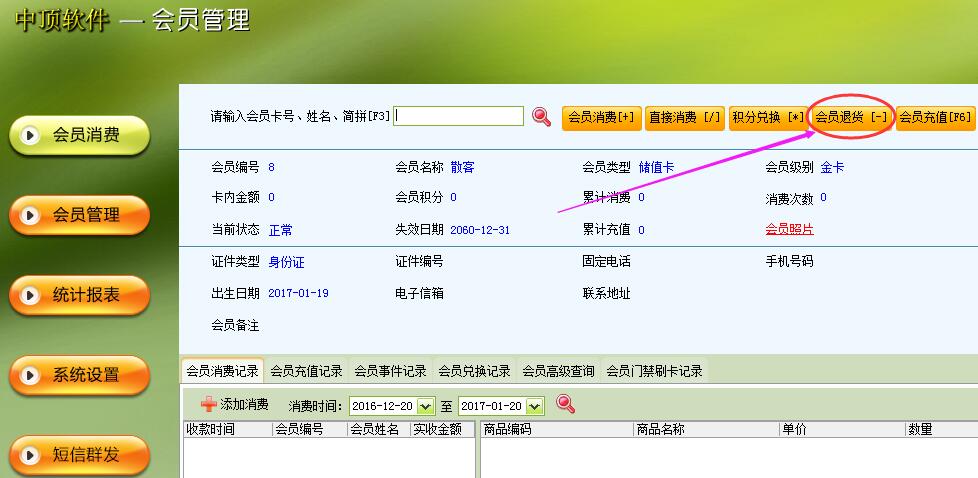
Task: Click the 单价 column header
Action: [x=842, y=429]
